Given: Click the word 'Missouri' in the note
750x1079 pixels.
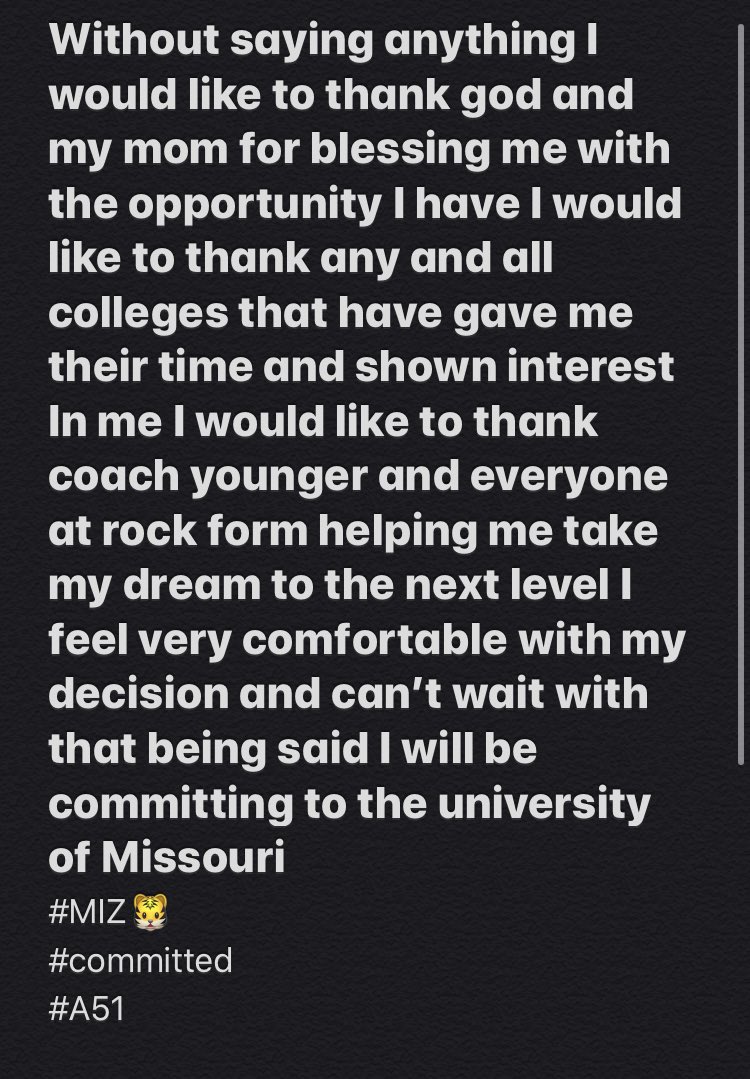Looking at the screenshot, I should point(193,858).
